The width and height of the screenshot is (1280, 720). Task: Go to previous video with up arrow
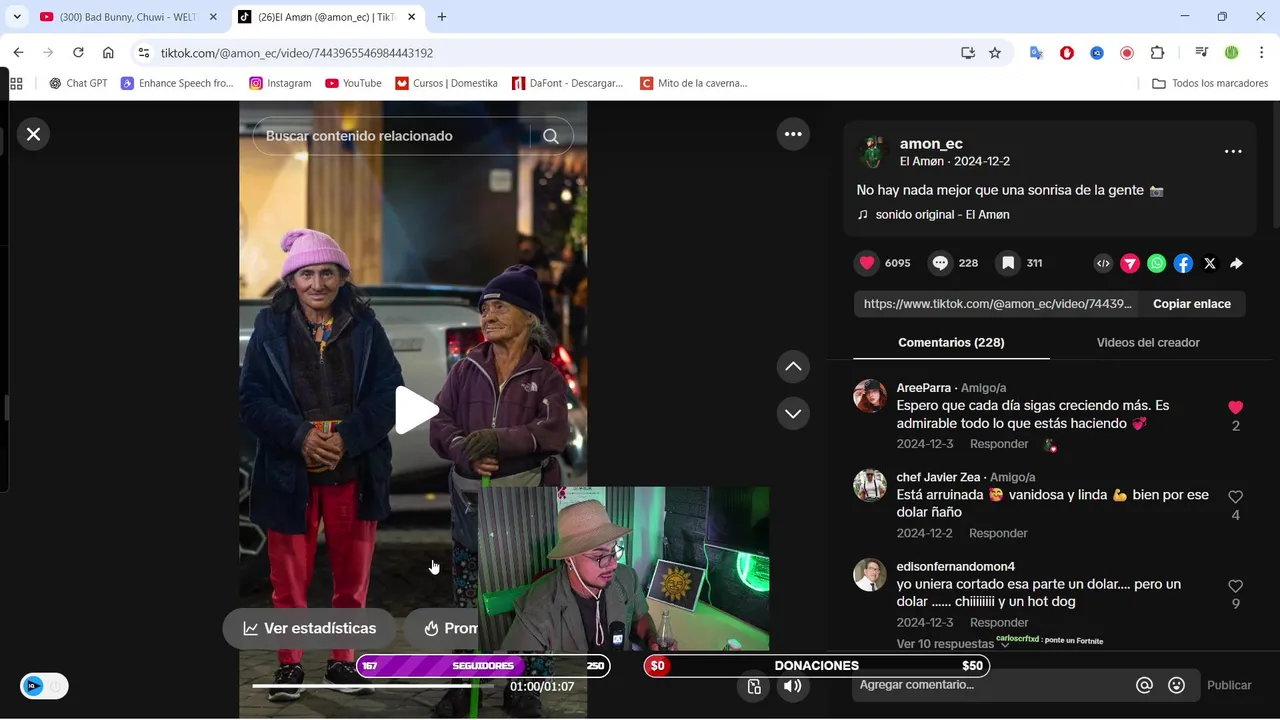tap(793, 366)
